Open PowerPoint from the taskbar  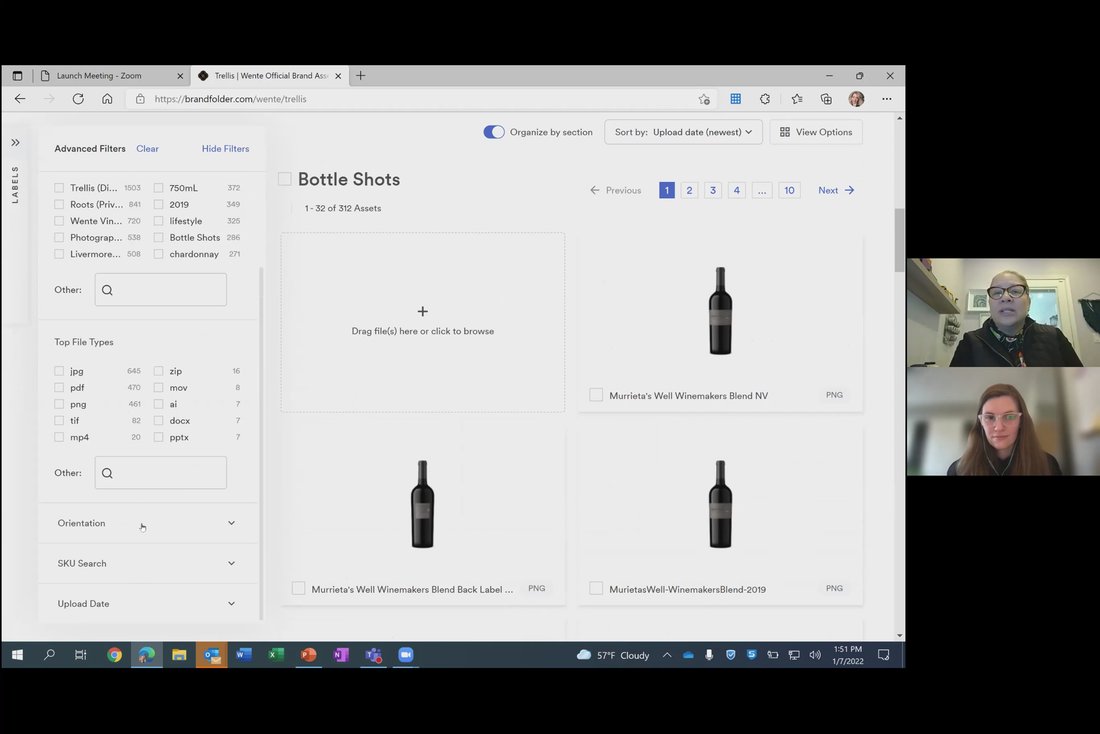coord(308,655)
